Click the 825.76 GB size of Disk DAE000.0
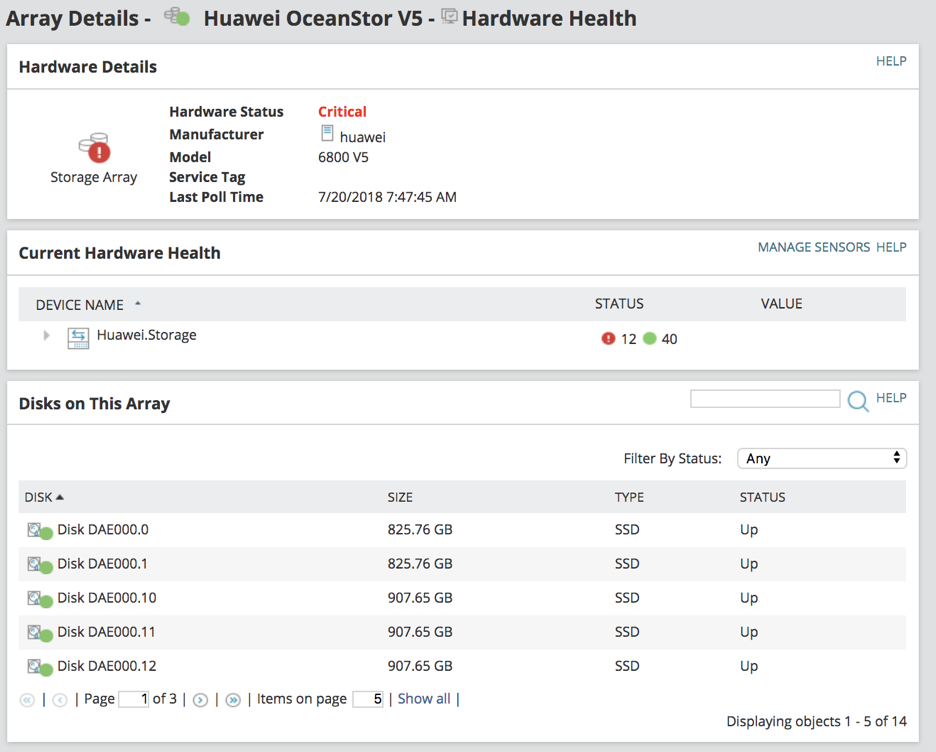Image resolution: width=936 pixels, height=752 pixels. pos(420,529)
